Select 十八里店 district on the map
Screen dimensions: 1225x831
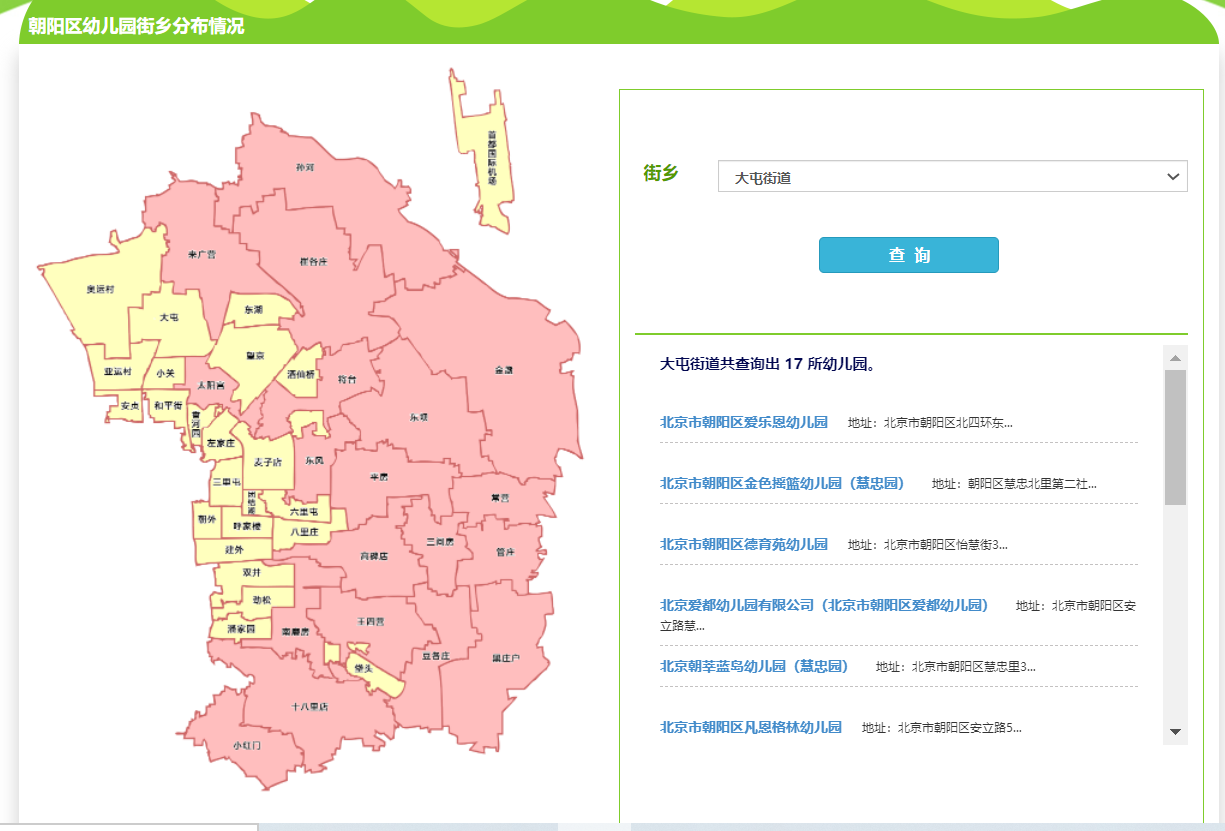tap(310, 706)
